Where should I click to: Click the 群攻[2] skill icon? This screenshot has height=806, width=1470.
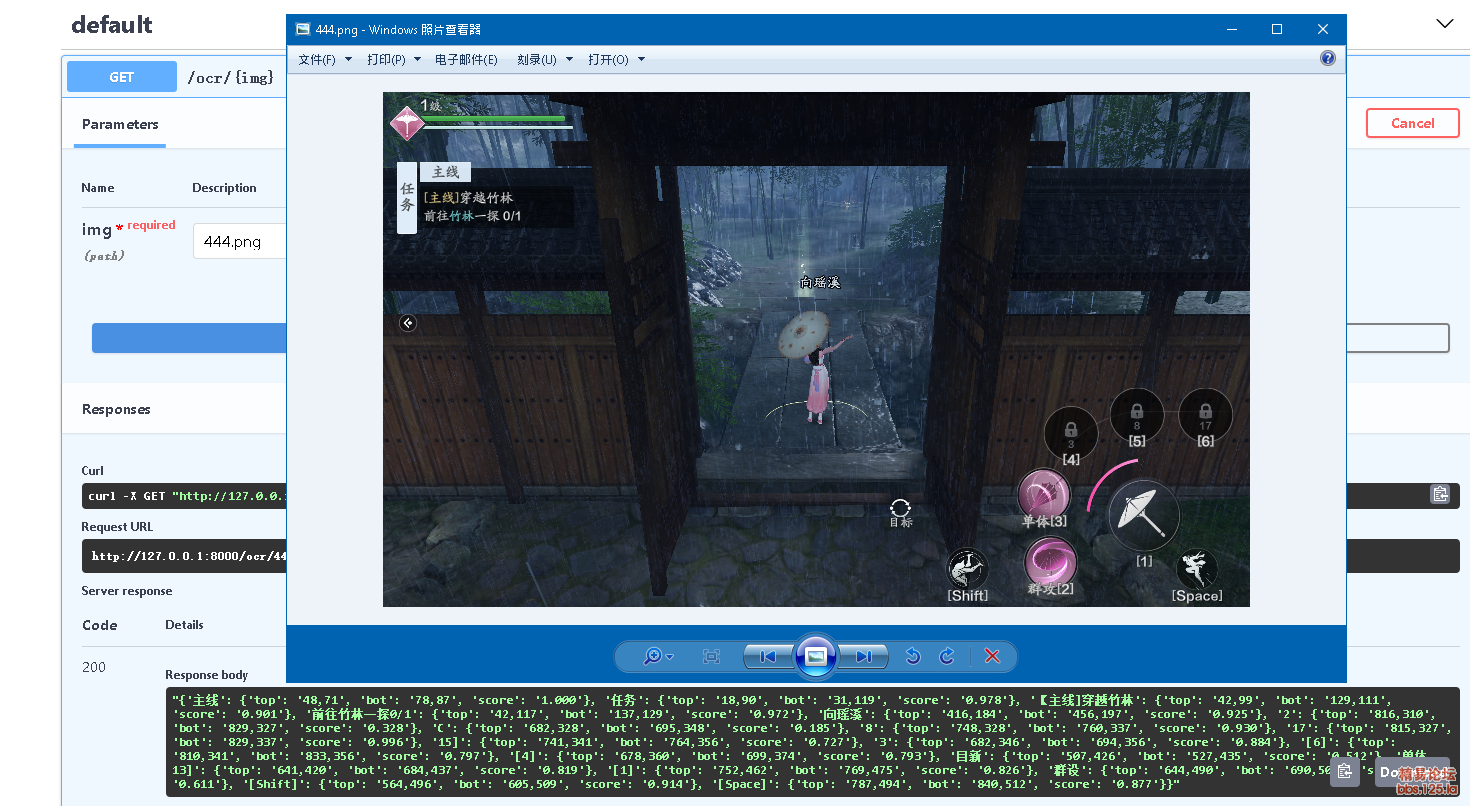(x=1050, y=563)
